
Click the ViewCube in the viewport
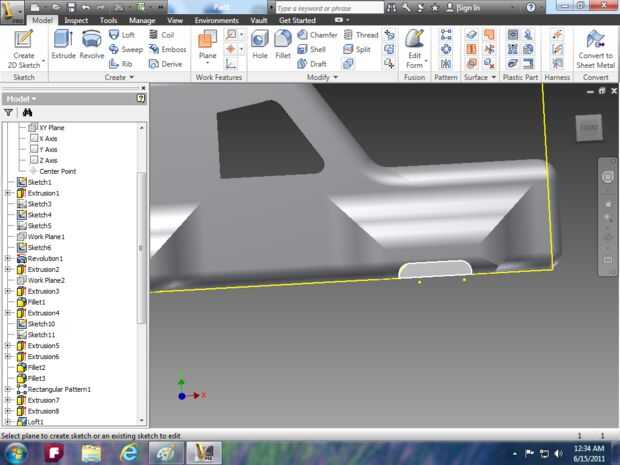(x=589, y=127)
